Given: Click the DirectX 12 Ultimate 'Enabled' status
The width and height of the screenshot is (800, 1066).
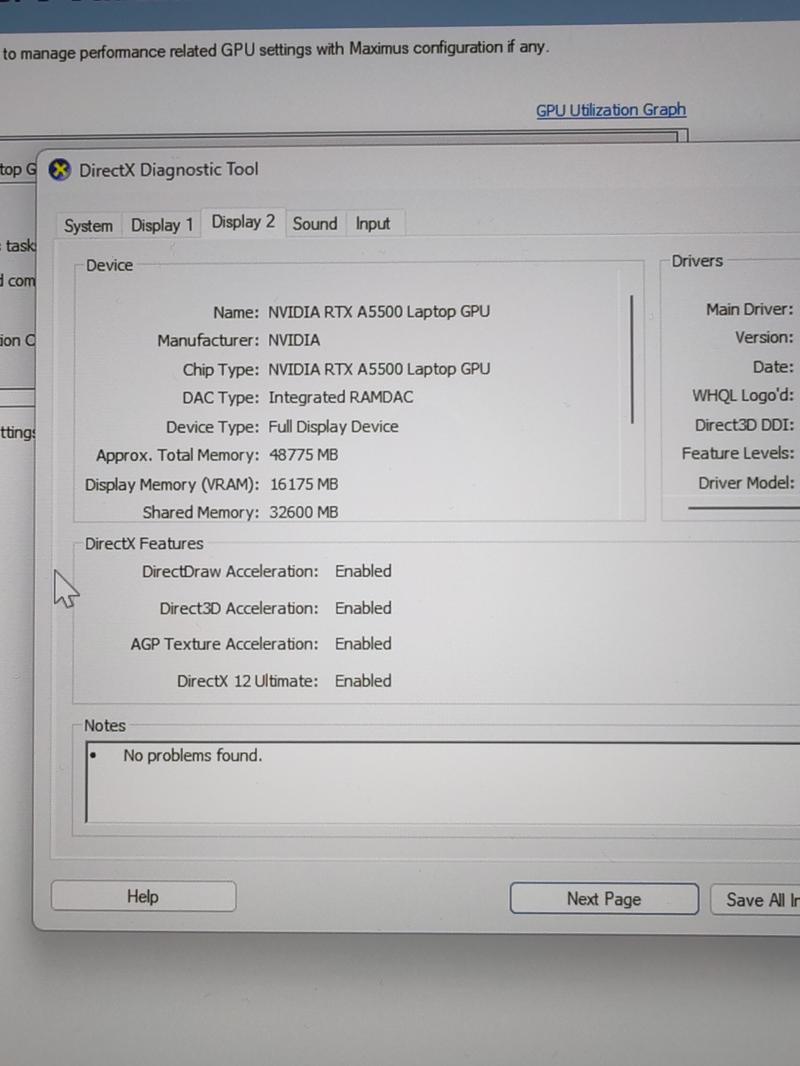Looking at the screenshot, I should click(363, 681).
